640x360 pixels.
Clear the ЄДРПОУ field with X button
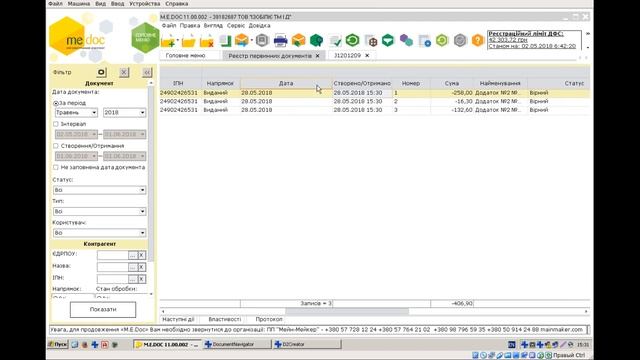click(x=141, y=255)
